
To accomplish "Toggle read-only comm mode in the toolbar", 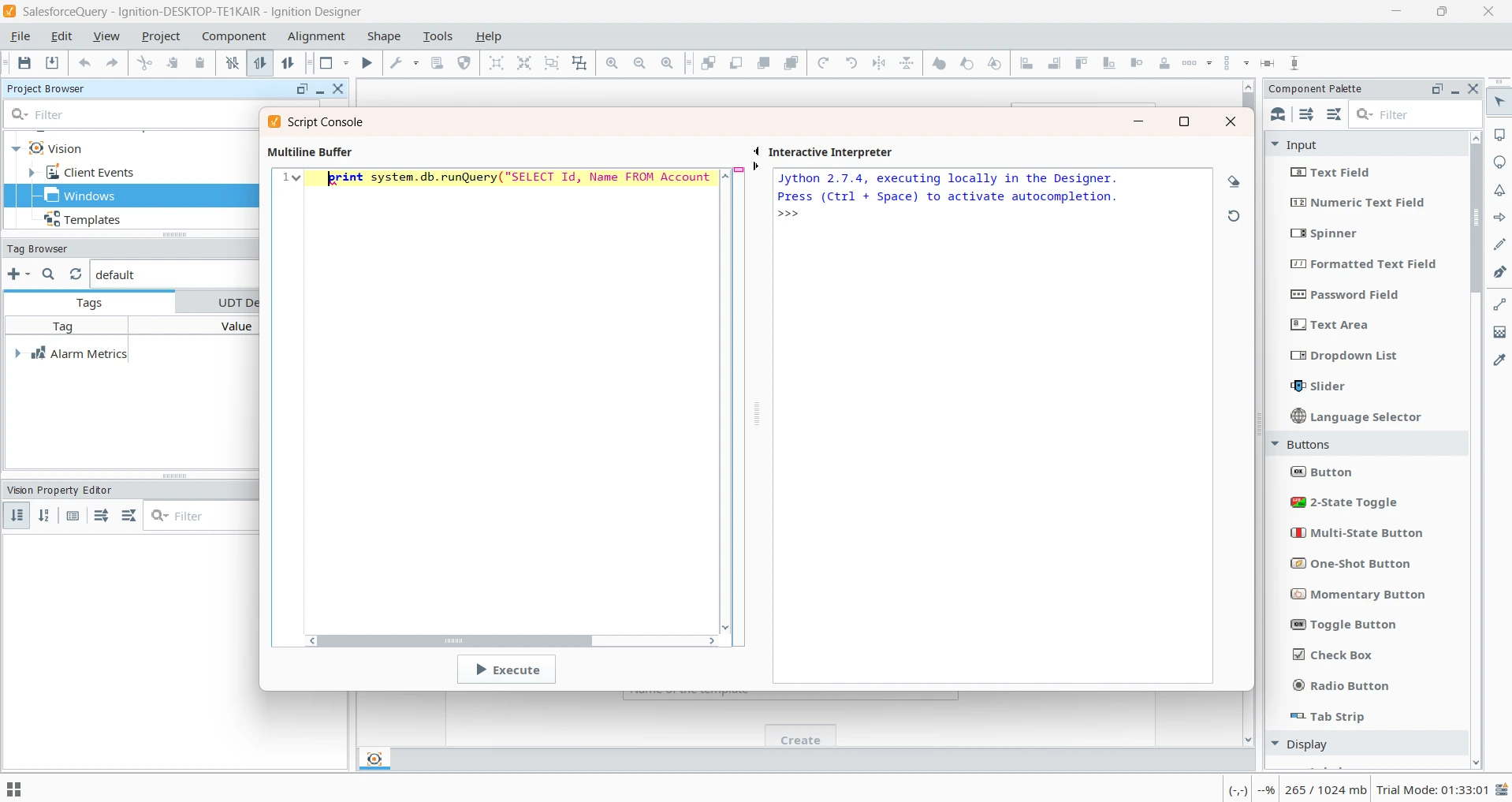I will (x=260, y=64).
